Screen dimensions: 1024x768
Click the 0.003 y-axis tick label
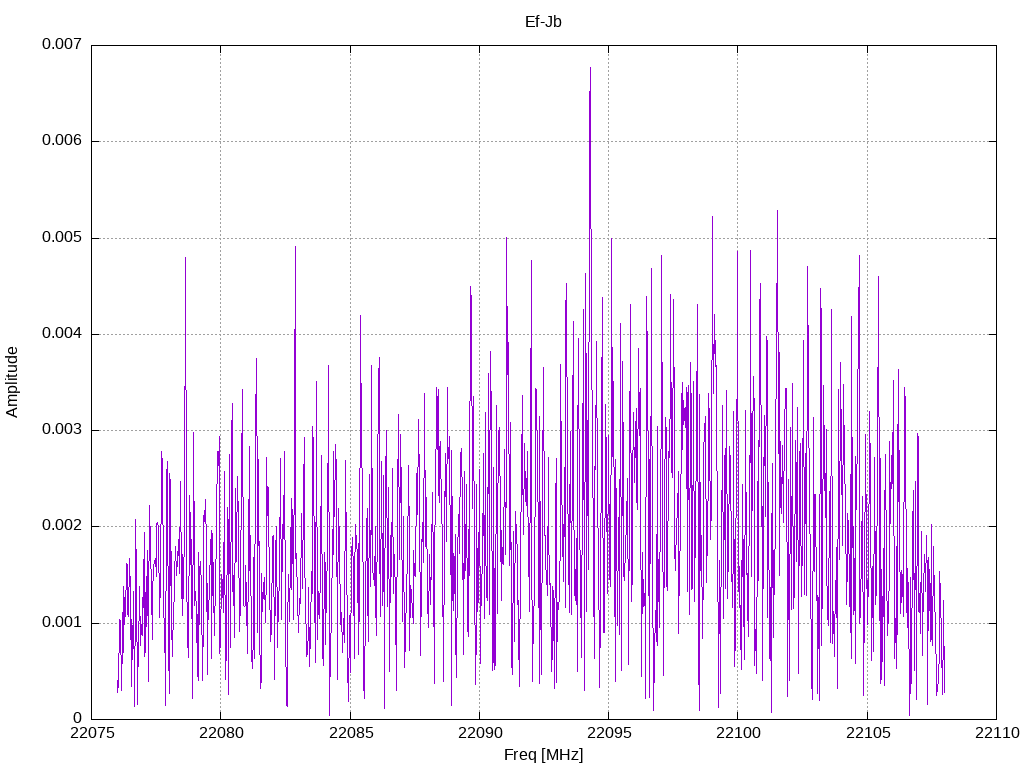coord(62,430)
